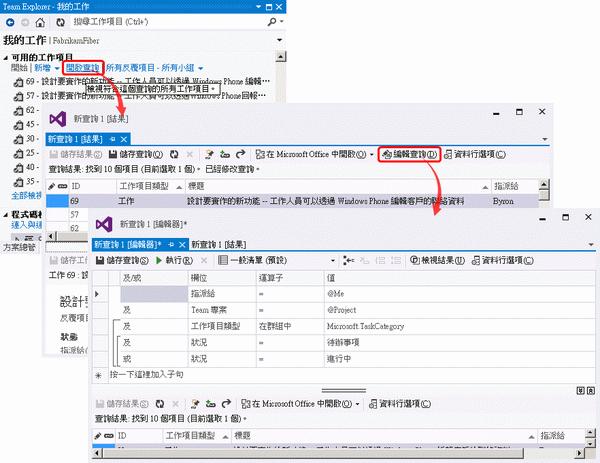
Task: Click 儲存查詢(Q) in the results window toolbar
Action: pyautogui.click(x=136, y=155)
